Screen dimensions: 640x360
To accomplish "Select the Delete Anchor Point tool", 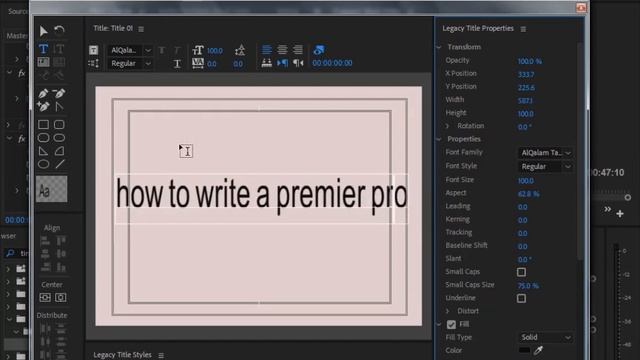I will click(59, 93).
